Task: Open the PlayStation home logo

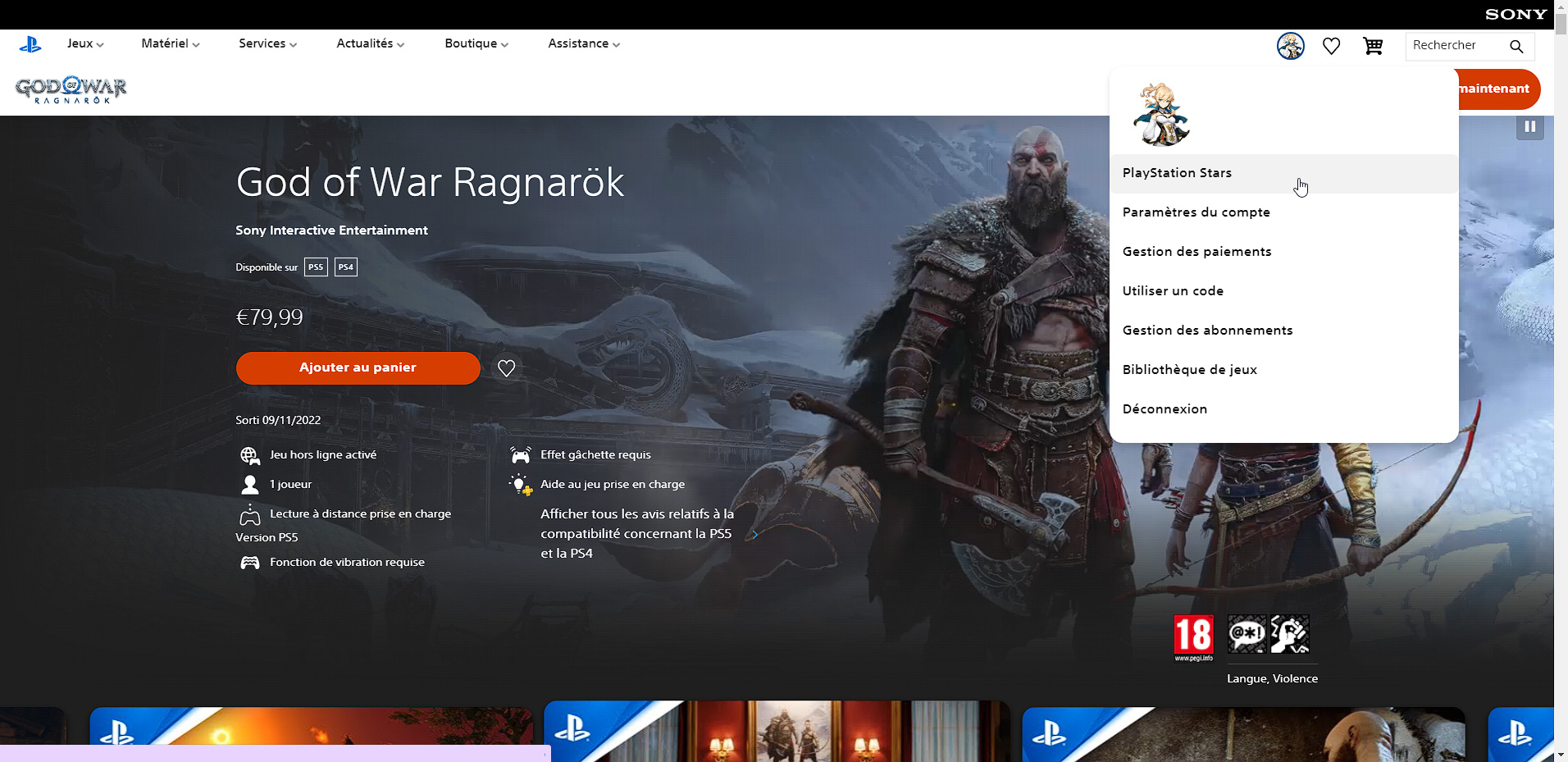Action: coord(31,44)
